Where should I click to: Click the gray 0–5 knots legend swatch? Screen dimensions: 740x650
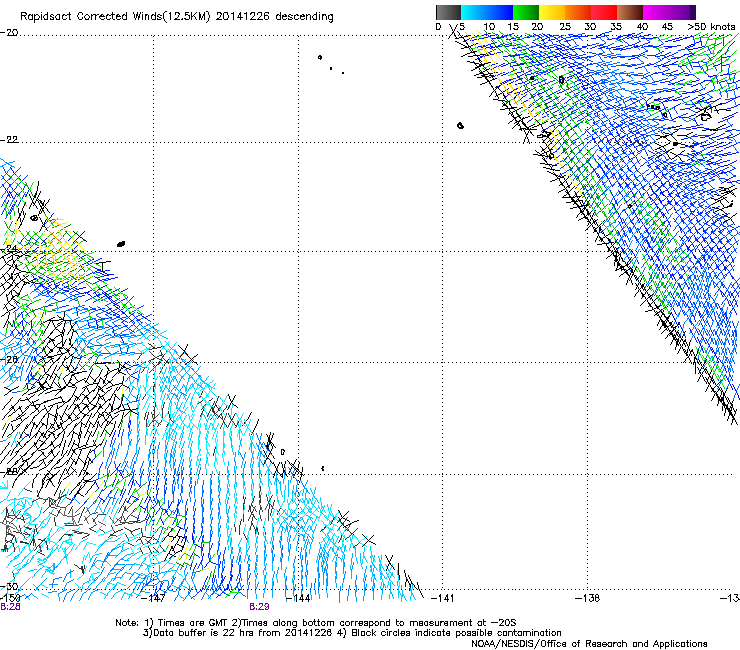[x=448, y=12]
